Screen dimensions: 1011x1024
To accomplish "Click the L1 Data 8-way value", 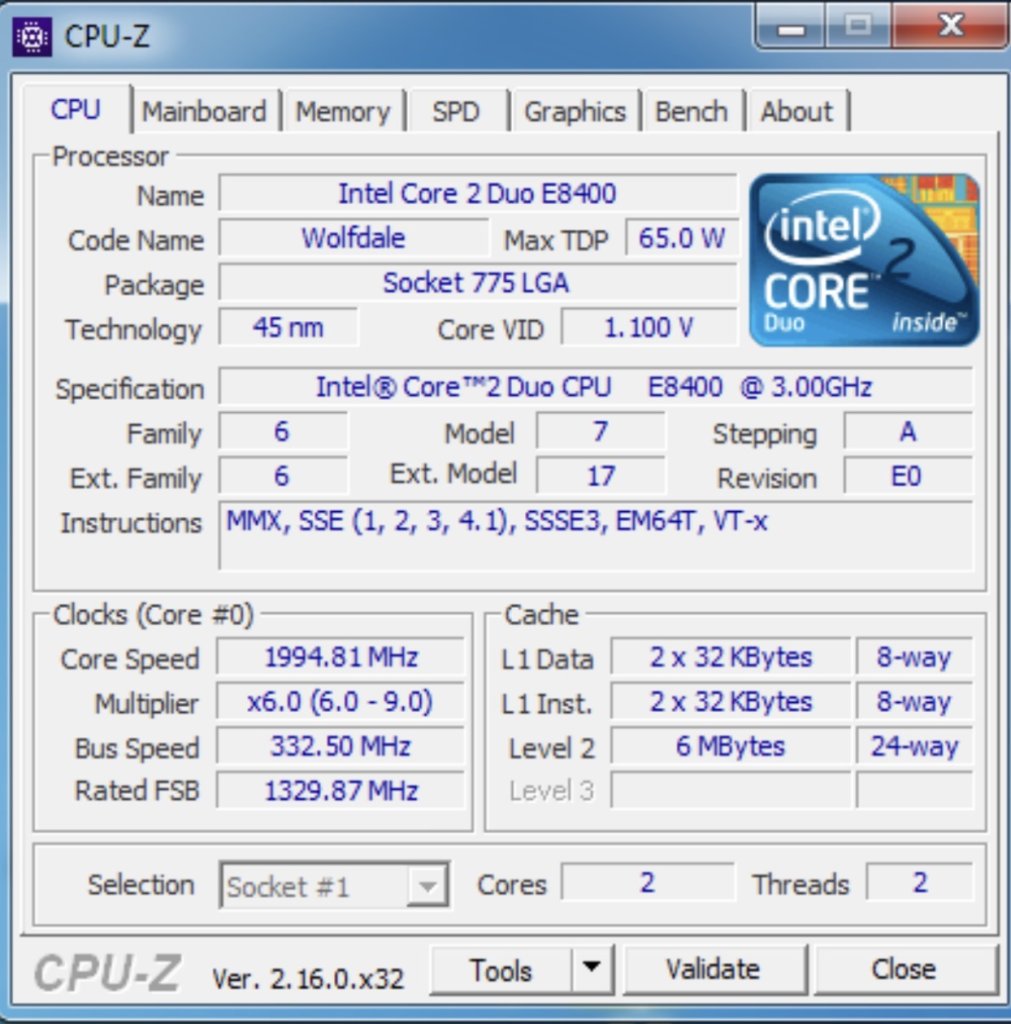I will pos(914,657).
